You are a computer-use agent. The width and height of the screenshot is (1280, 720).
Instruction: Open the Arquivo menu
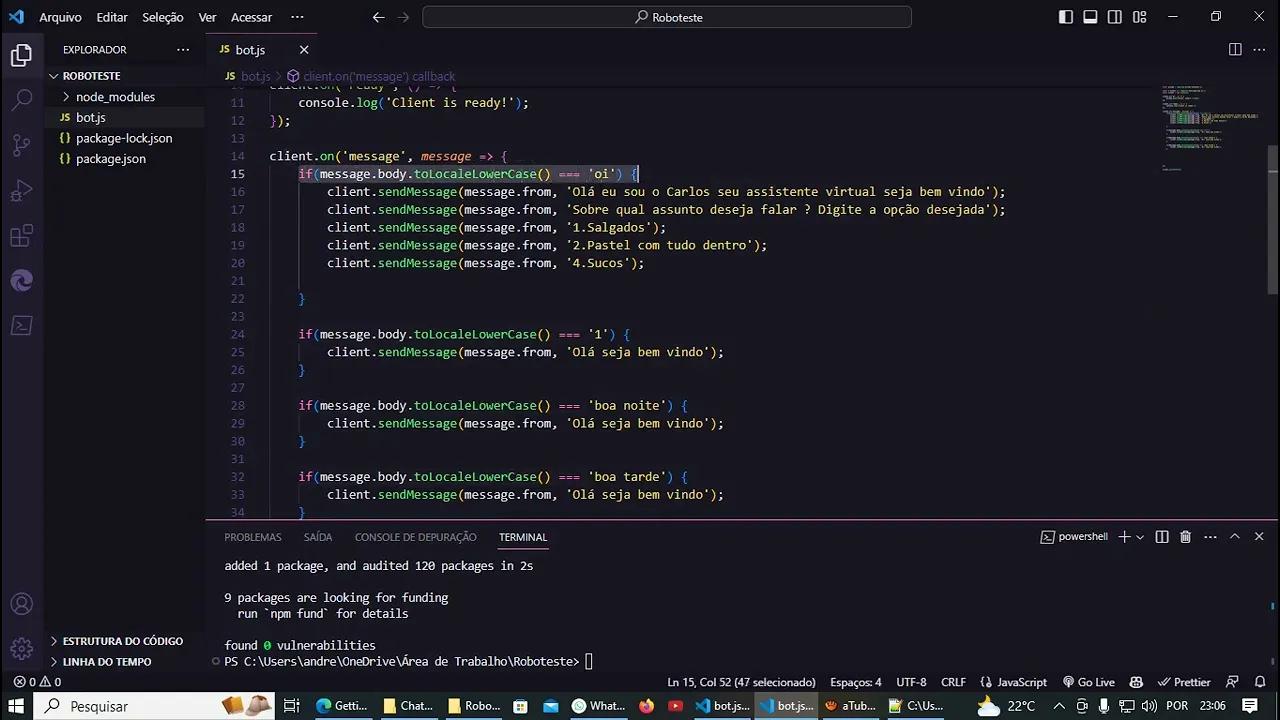pos(60,17)
